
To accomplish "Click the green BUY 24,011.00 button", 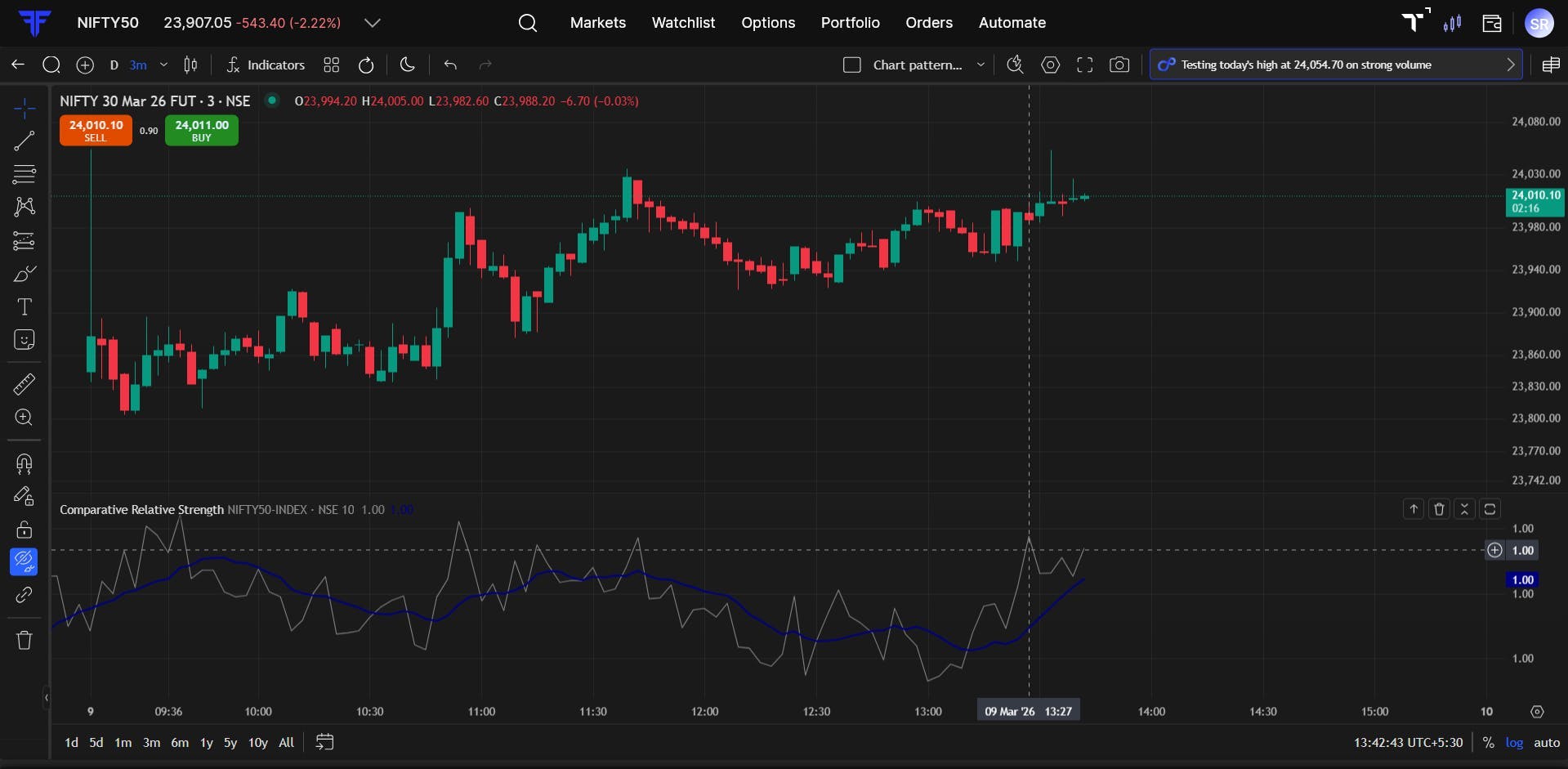I will (x=202, y=131).
